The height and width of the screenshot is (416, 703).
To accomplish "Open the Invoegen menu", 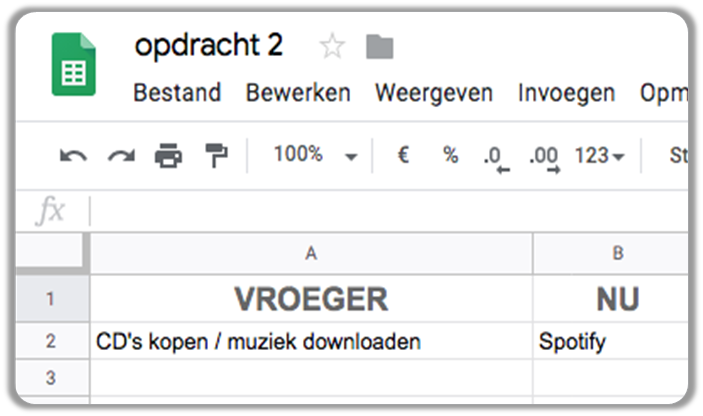I will [566, 94].
